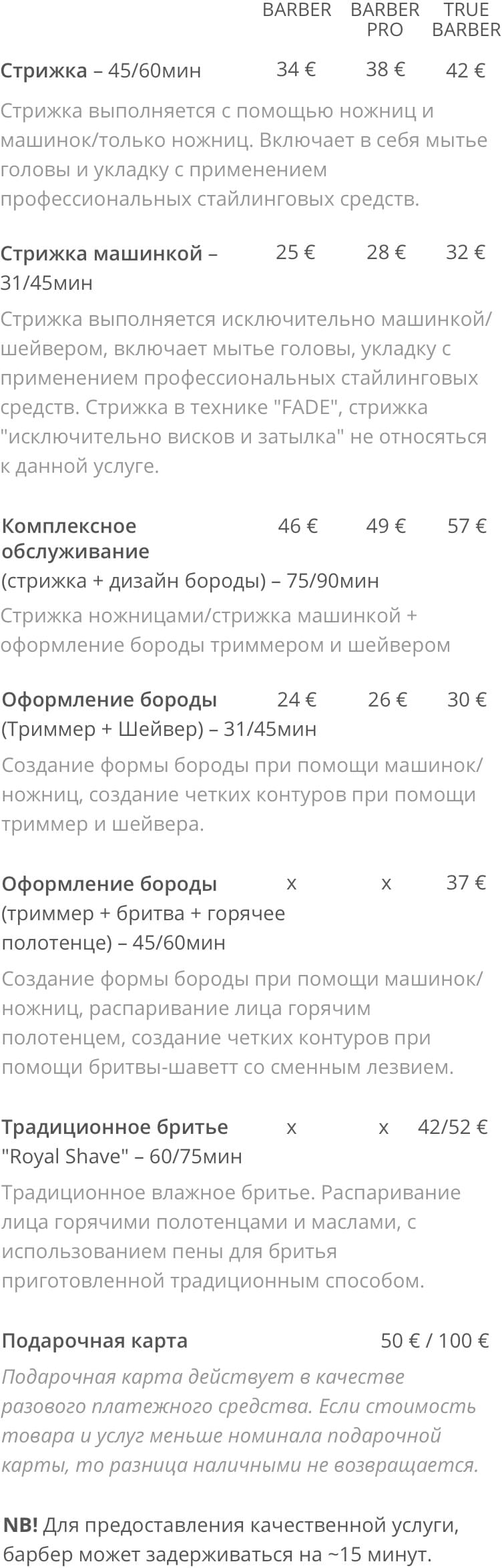Select Оформление бороды (Триммер + Шейвер) title
This screenshot has height=1568, width=502.
159,714
